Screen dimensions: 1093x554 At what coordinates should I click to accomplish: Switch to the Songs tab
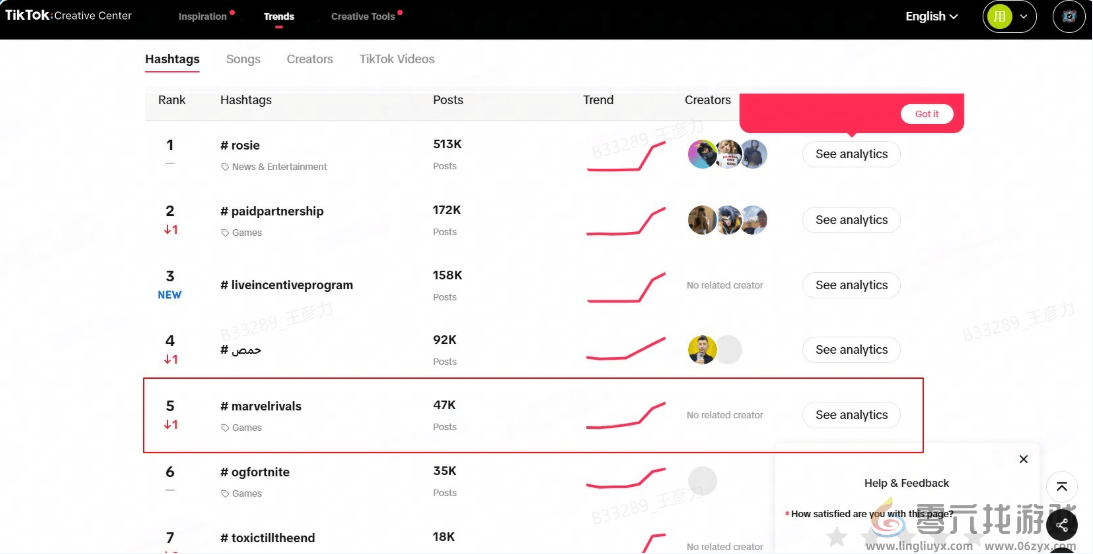click(x=243, y=59)
